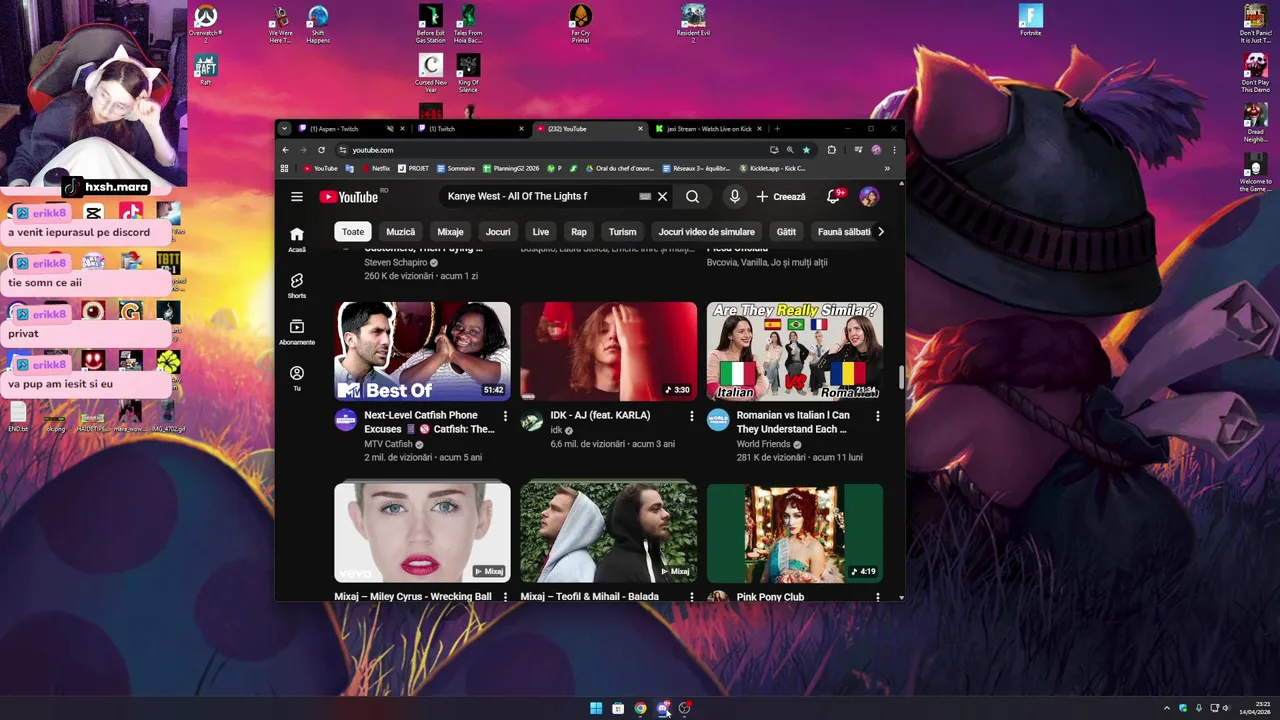This screenshot has height=720, width=1280.
Task: Open the YouTube account avatar menu
Action: (x=869, y=197)
